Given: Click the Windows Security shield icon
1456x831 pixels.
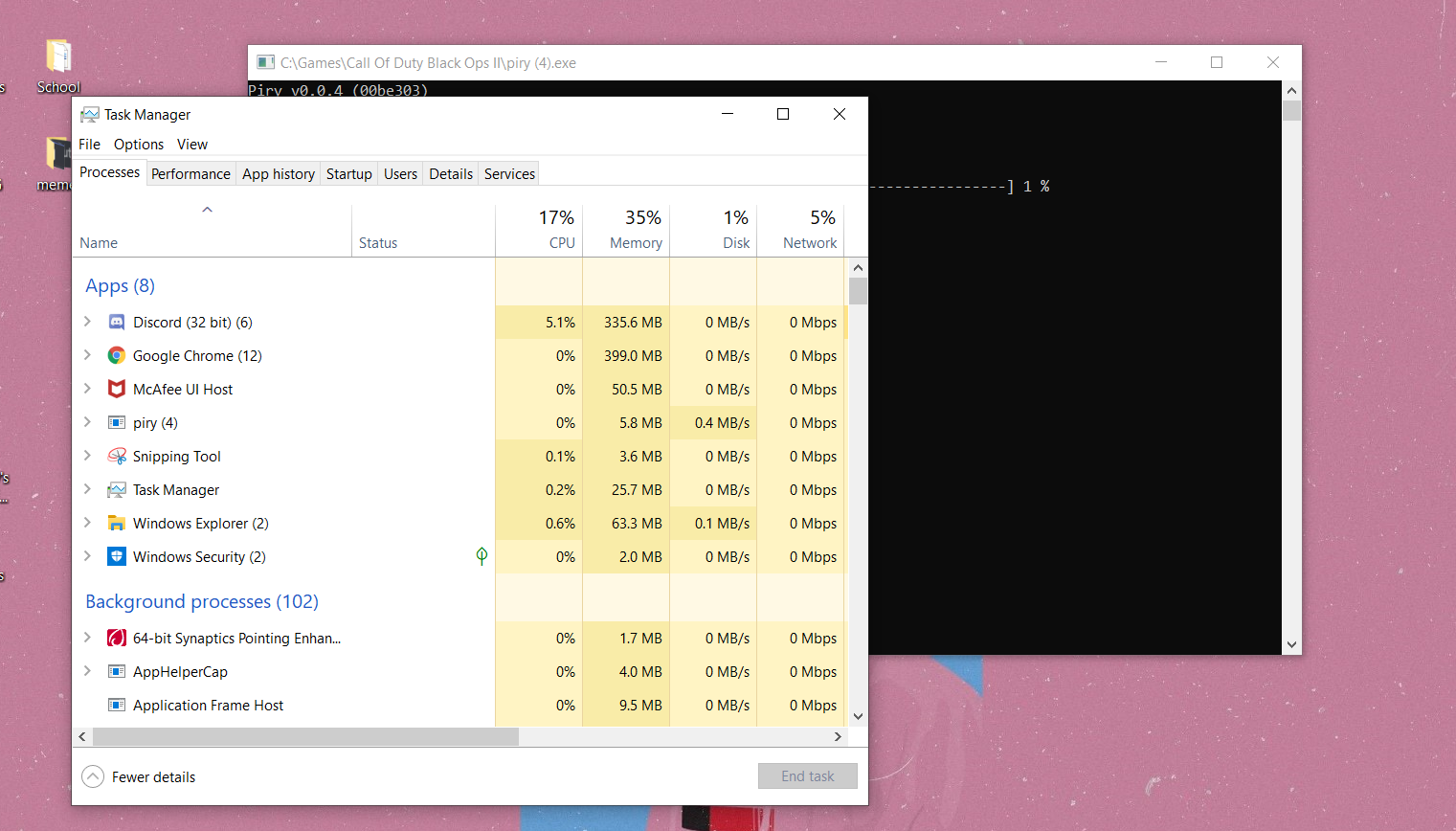Looking at the screenshot, I should 117,557.
